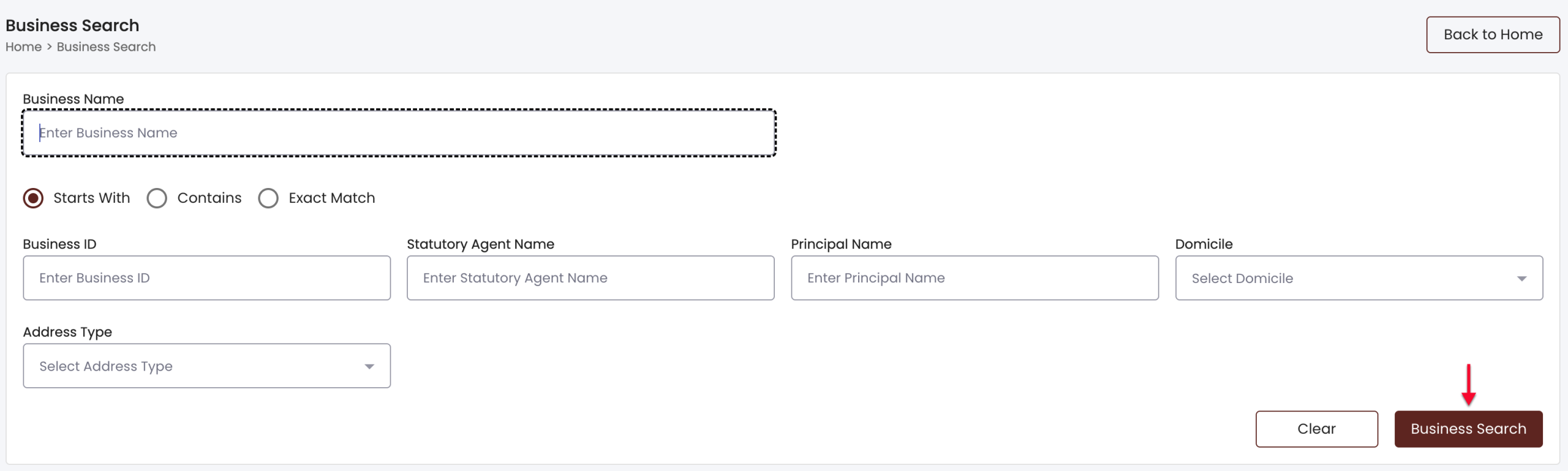Choose the Exact Match radio option
Image resolution: width=1568 pixels, height=471 pixels.
[268, 198]
